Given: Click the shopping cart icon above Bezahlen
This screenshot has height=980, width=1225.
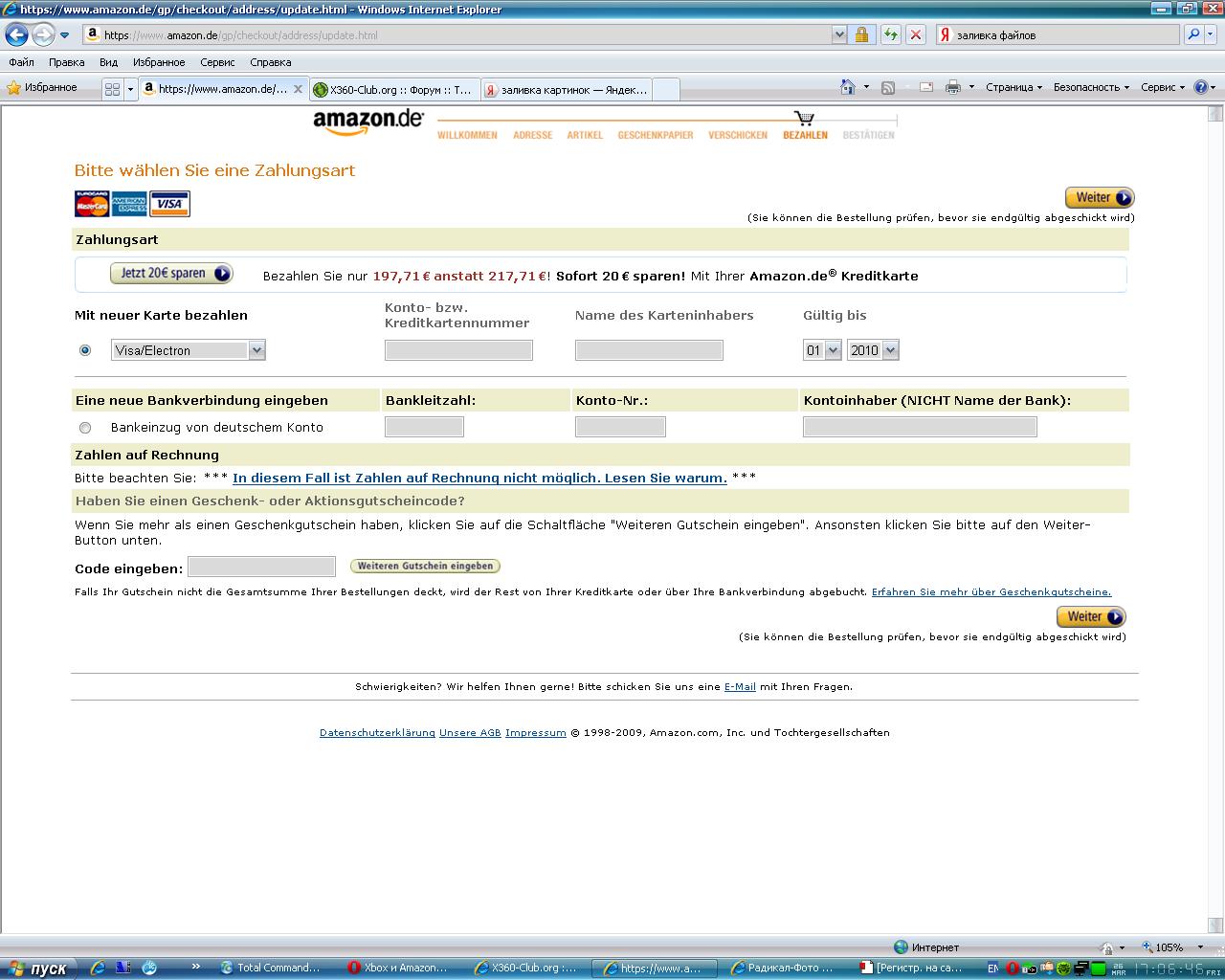Looking at the screenshot, I should tap(804, 118).
